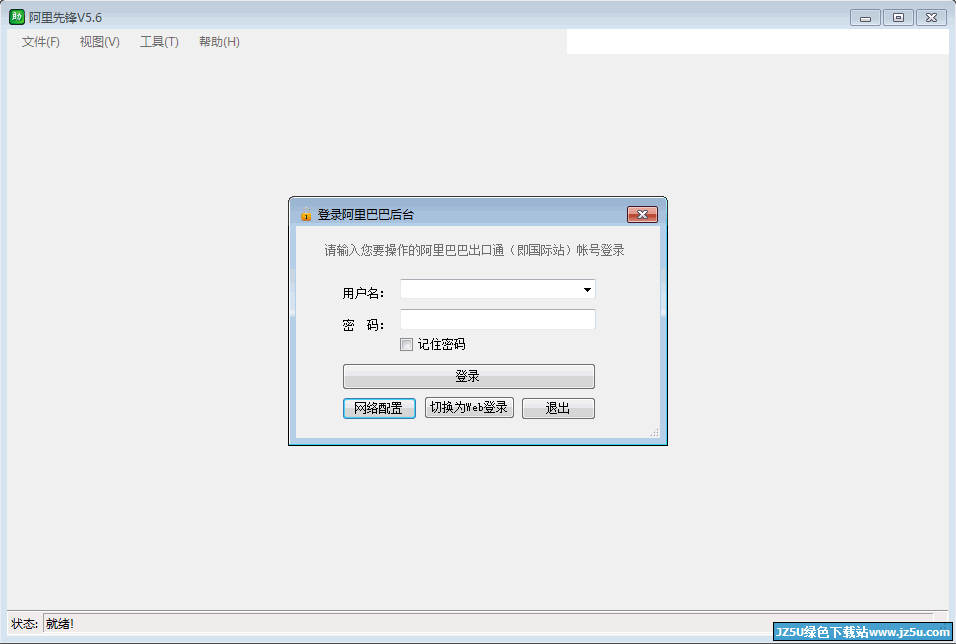Click the 用户名: label
Image resolution: width=956 pixels, height=644 pixels.
[x=363, y=293]
